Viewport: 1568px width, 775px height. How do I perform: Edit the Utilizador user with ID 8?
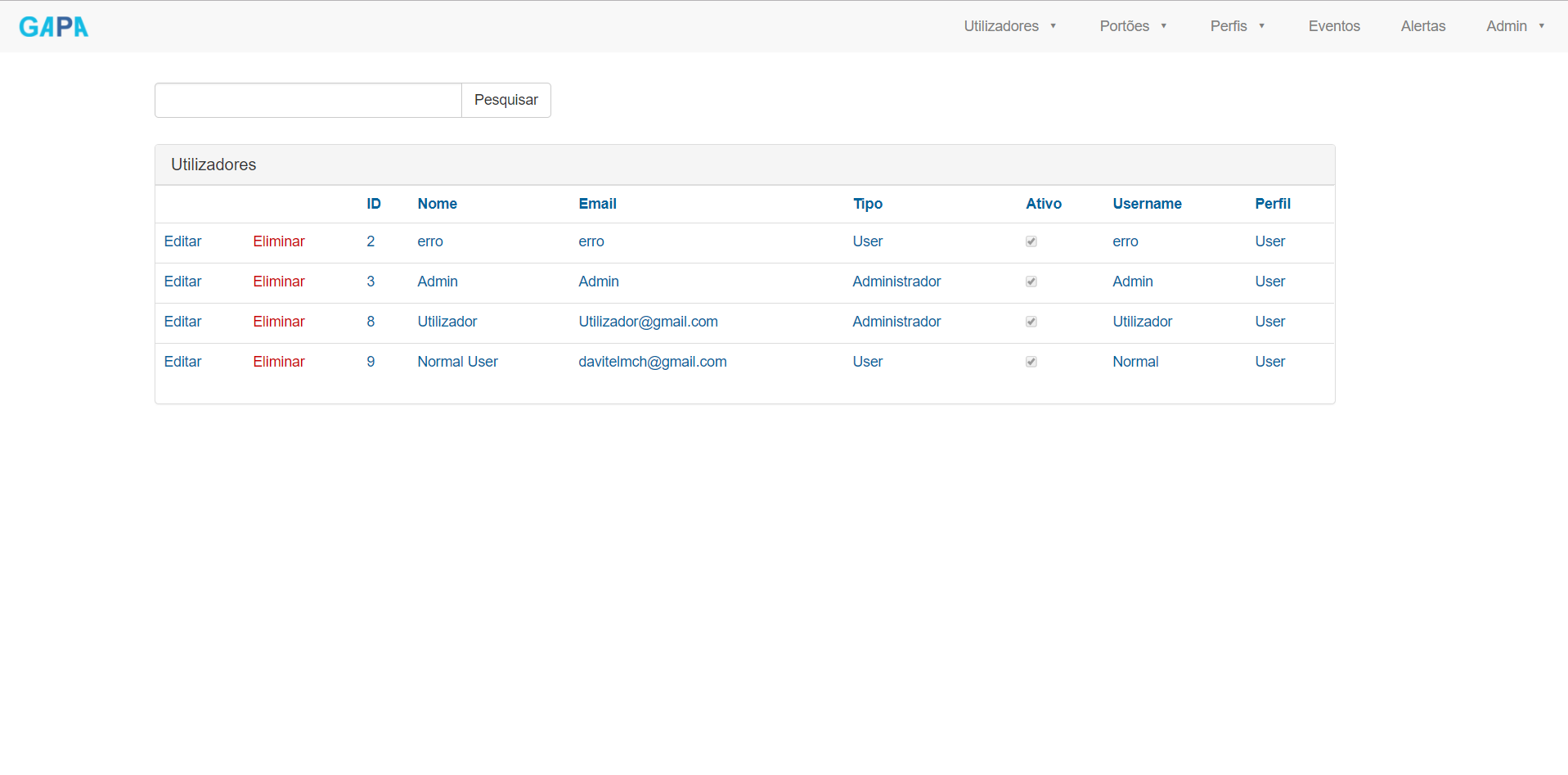[x=182, y=322]
